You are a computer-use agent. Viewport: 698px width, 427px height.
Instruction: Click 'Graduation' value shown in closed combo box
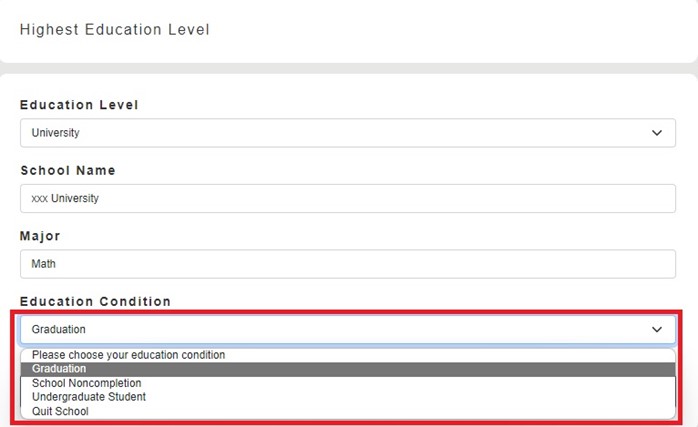(59, 329)
